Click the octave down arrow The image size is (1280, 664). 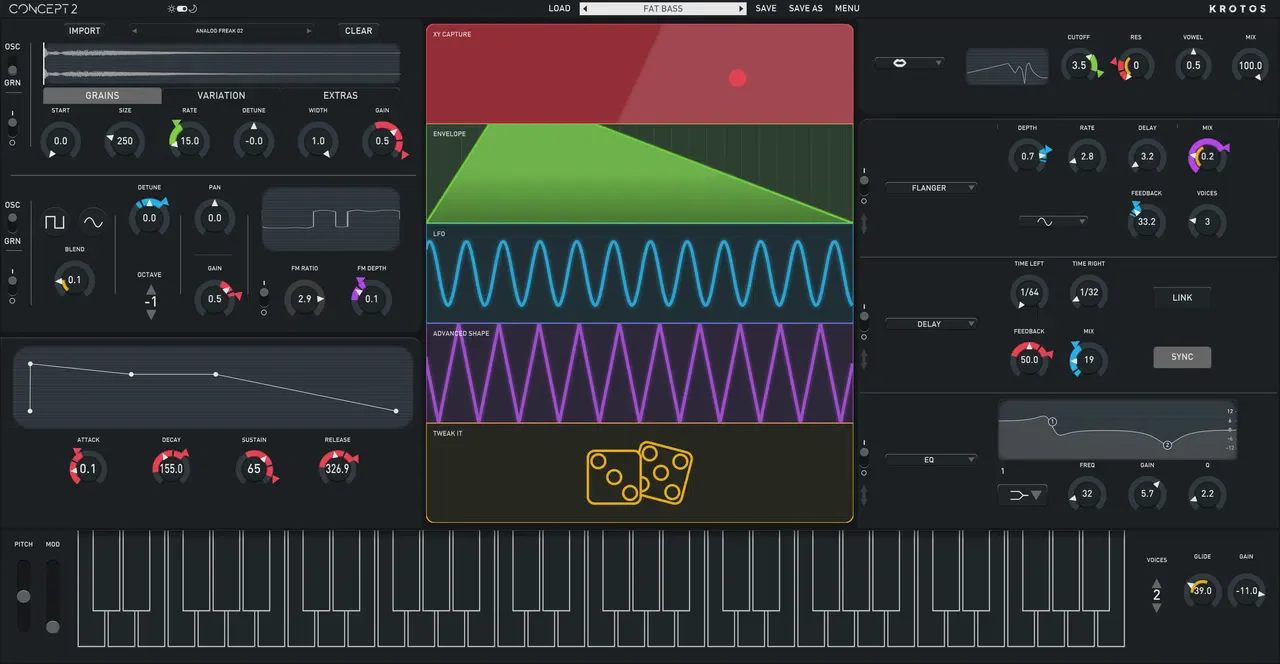pyautogui.click(x=151, y=314)
